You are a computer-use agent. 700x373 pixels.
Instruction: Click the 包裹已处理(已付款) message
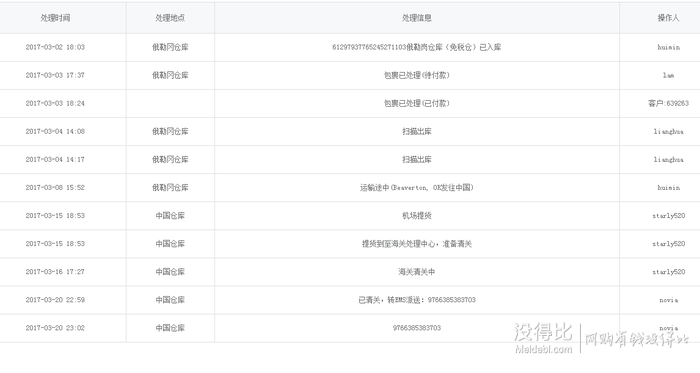(x=417, y=104)
